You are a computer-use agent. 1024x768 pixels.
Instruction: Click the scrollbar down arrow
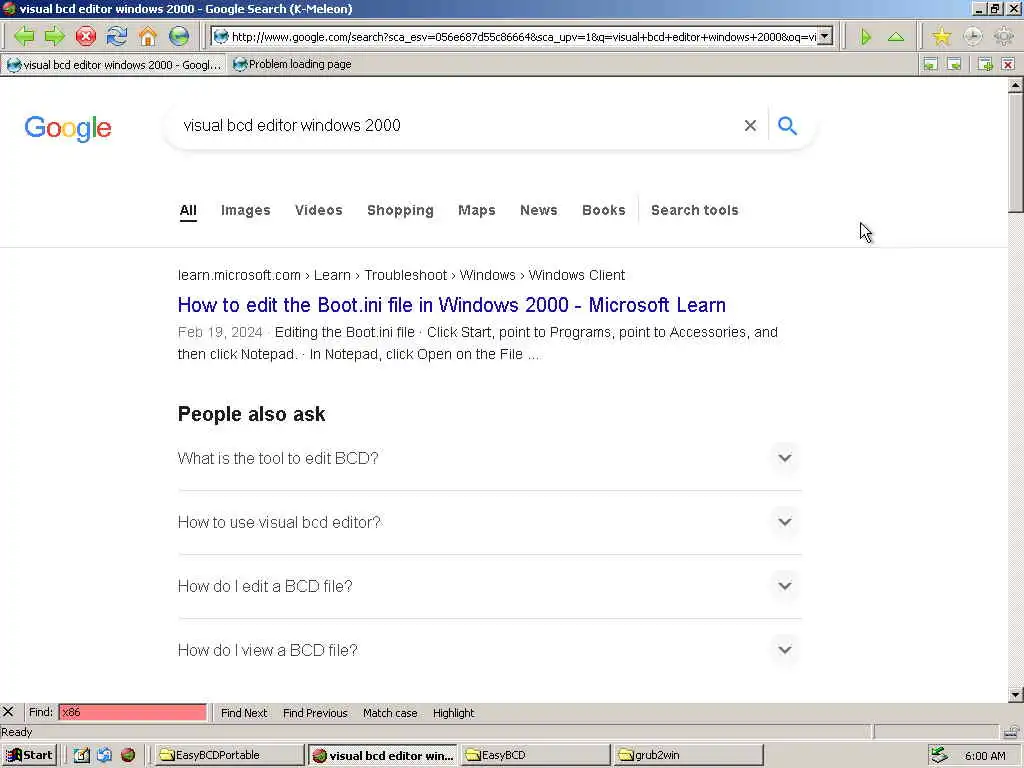pos(1016,695)
